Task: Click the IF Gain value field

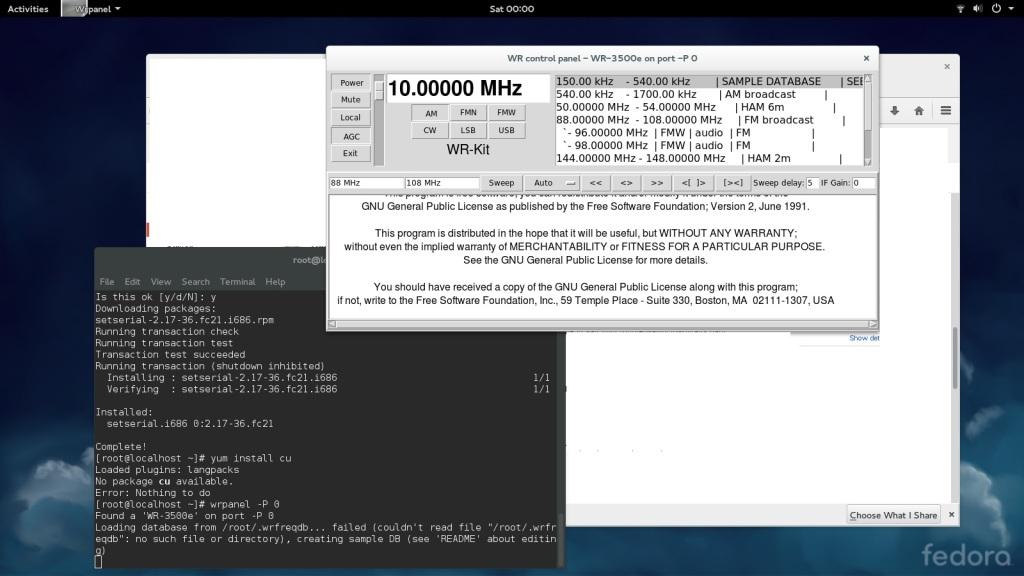Action: (x=863, y=183)
